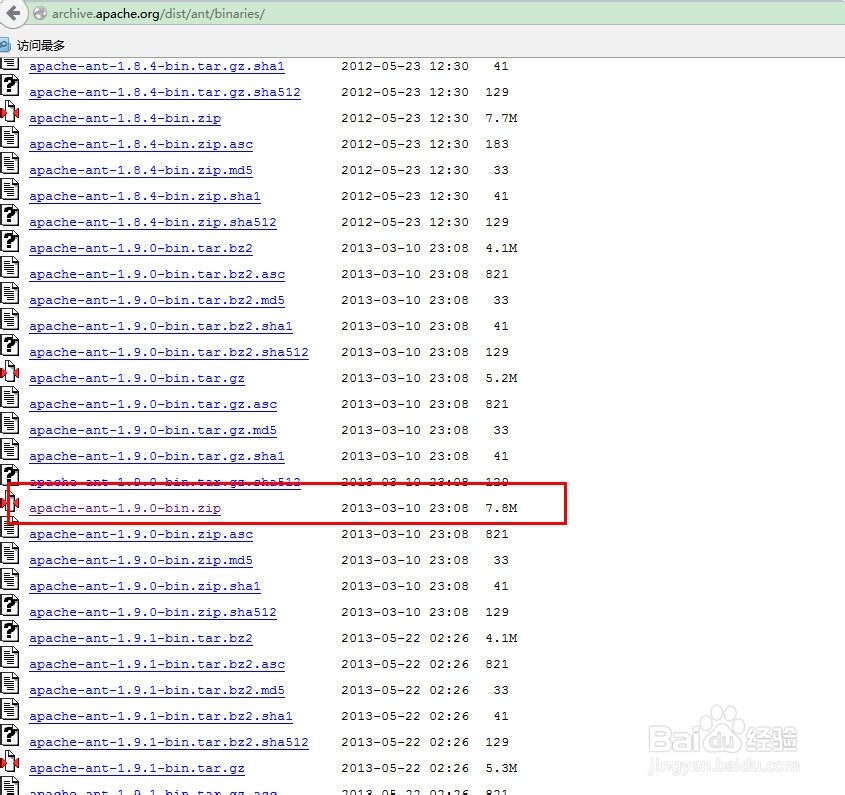Screen dimensions: 845x795
Task: Click the 7.8M size of apache-ant-1.9.0-bin.zip
Action: pos(501,508)
